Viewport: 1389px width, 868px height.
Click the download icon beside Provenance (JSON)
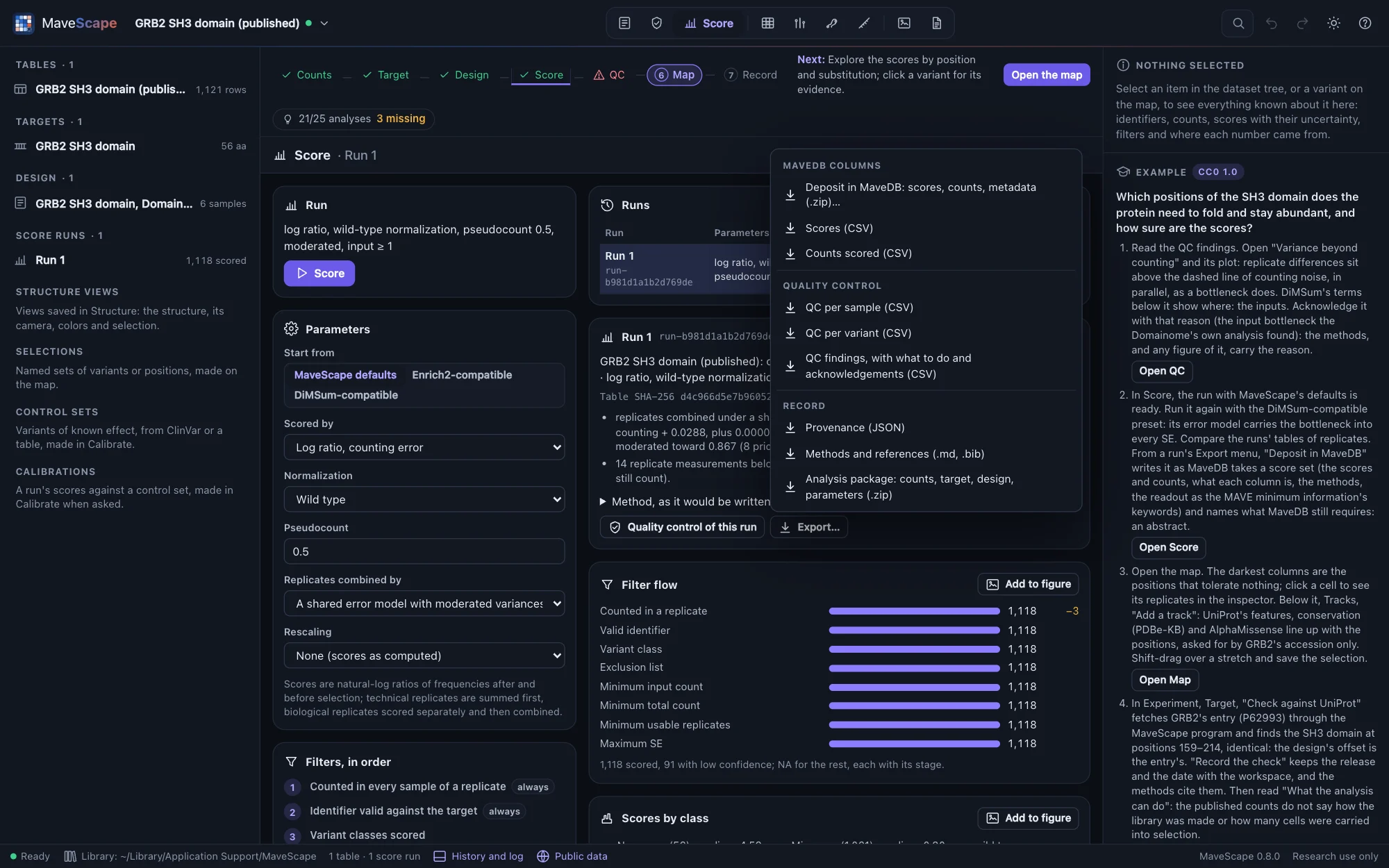pos(790,428)
